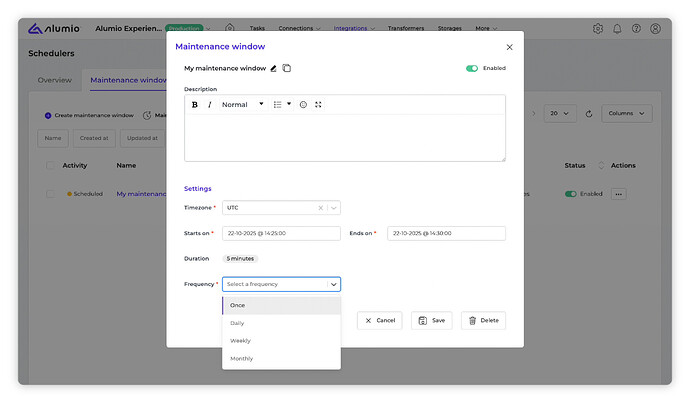Open the settings gear in the top bar
Screen dimensions: 690x403
[x=598, y=29]
